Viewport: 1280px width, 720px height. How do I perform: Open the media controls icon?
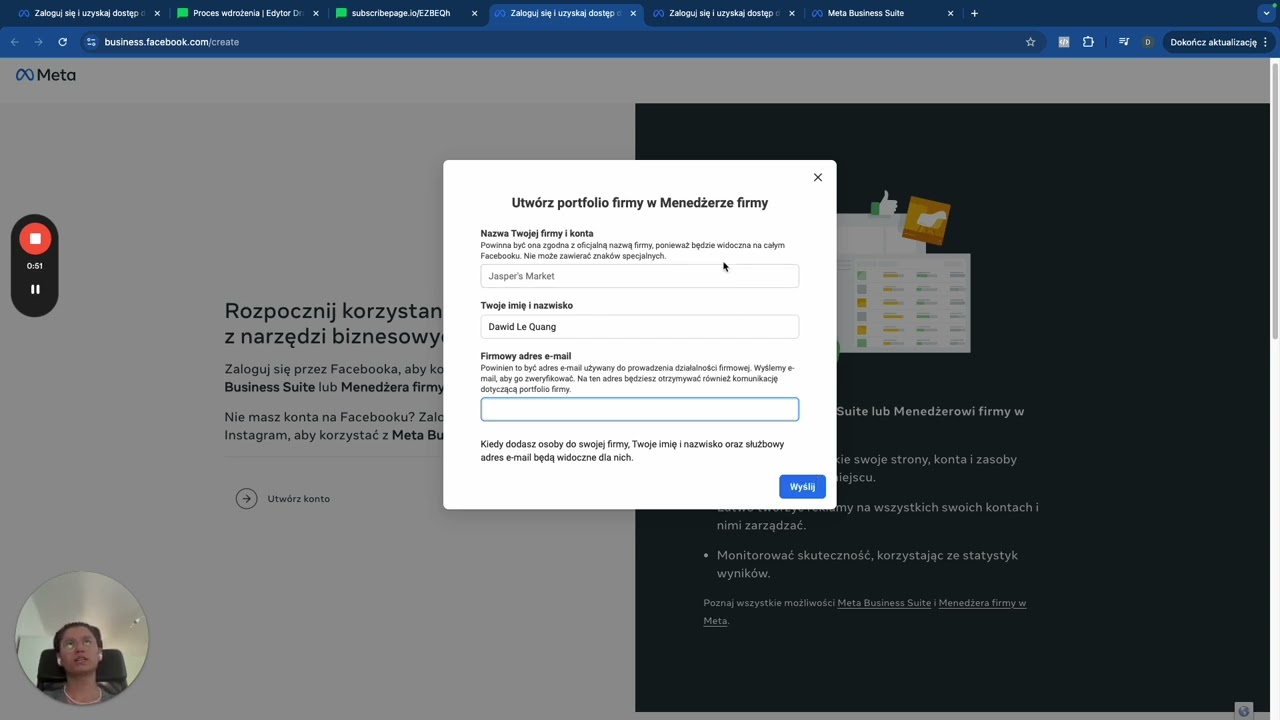(1124, 42)
